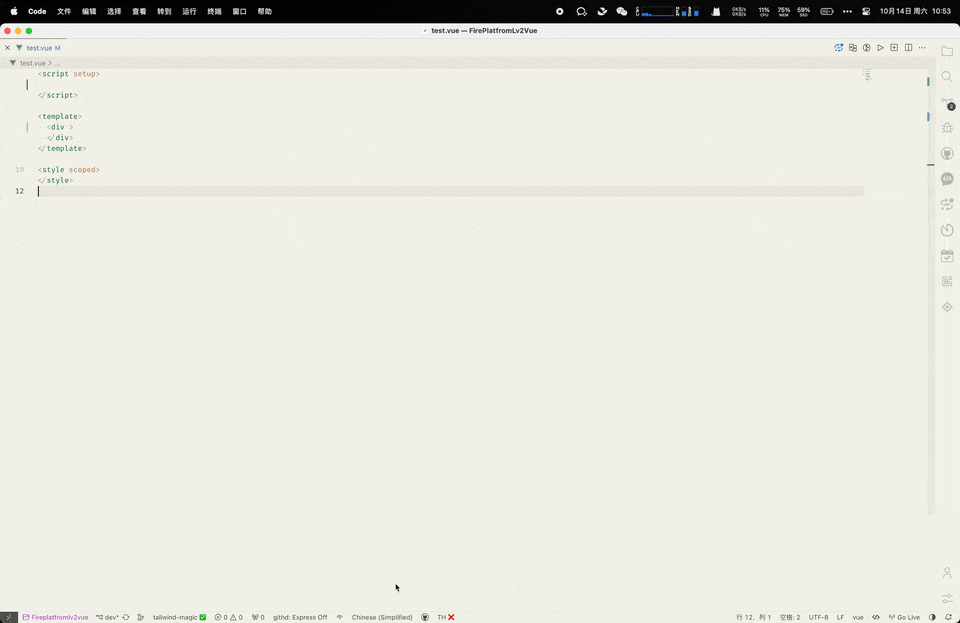Click the half-circle contrast icon in status bar
The image size is (960, 623).
pyautogui.click(x=932, y=617)
